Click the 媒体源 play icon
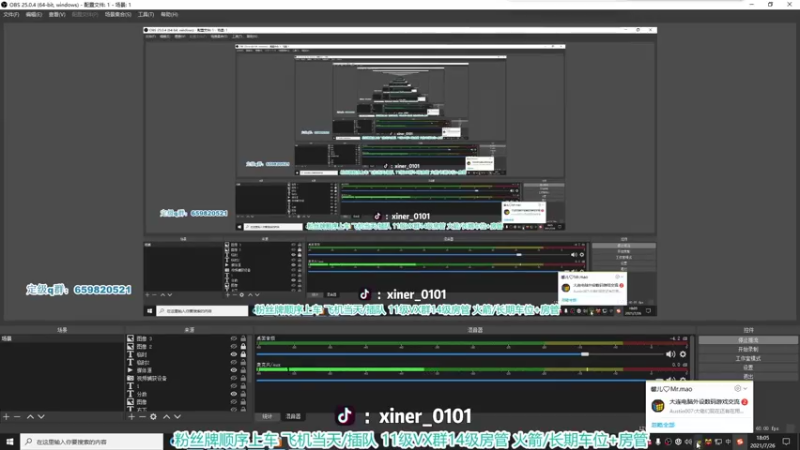Screen dimensions: 800x450 coord(131,370)
